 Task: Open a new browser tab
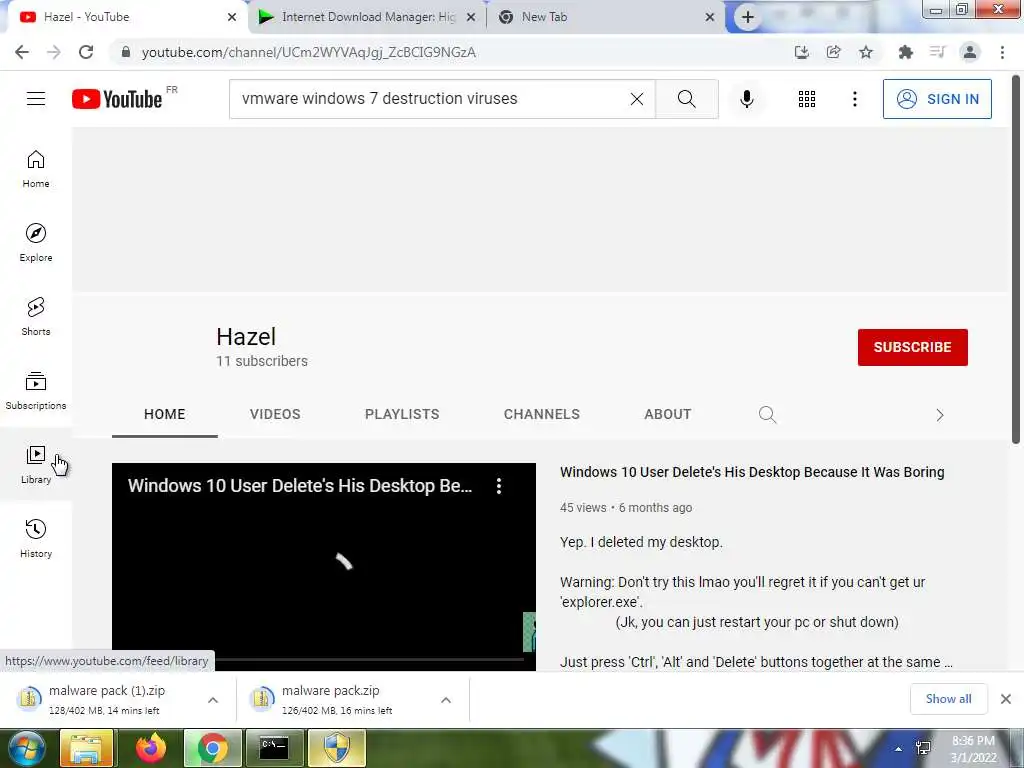748,17
